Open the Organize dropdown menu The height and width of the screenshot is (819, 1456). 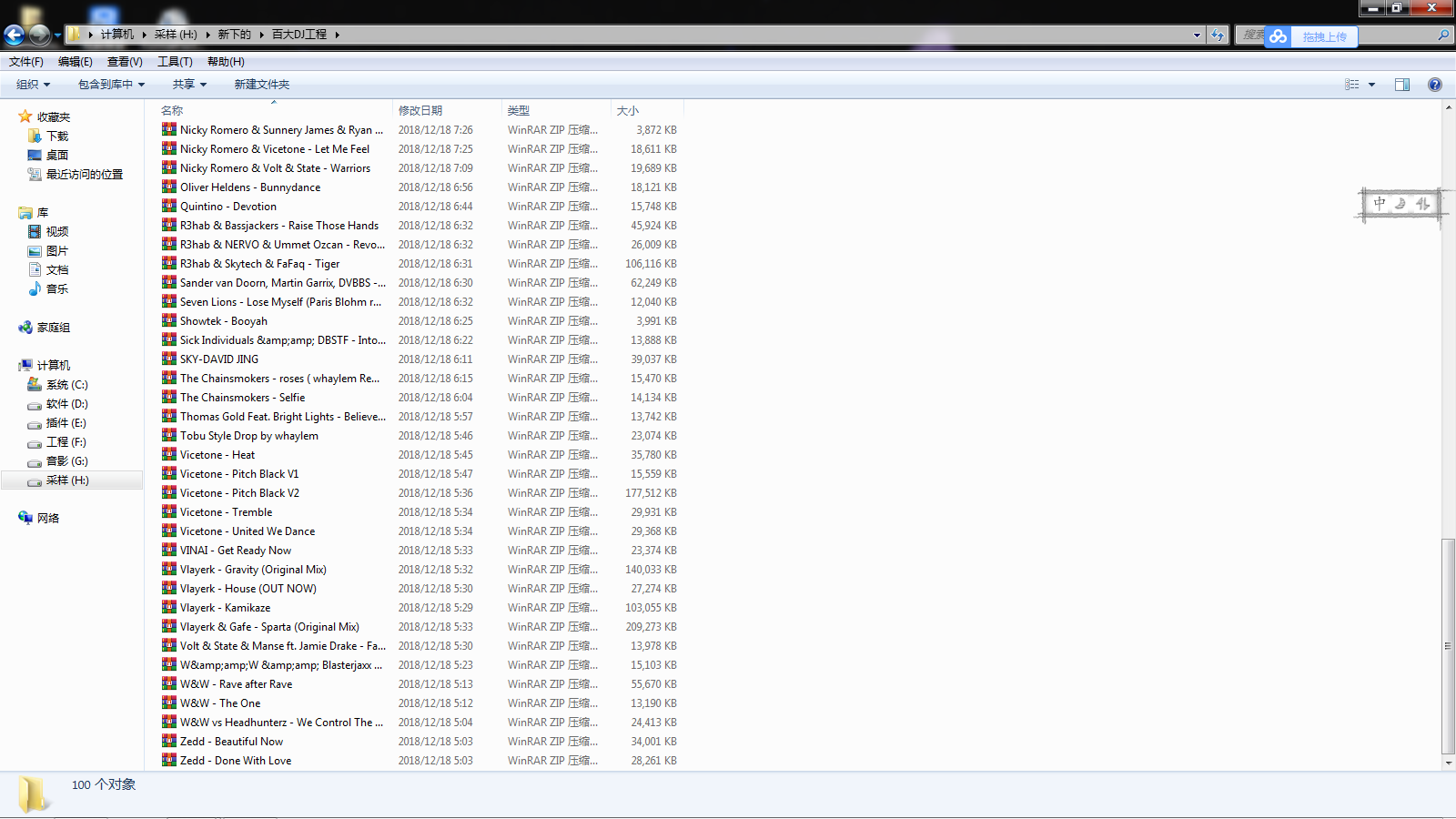(x=34, y=85)
